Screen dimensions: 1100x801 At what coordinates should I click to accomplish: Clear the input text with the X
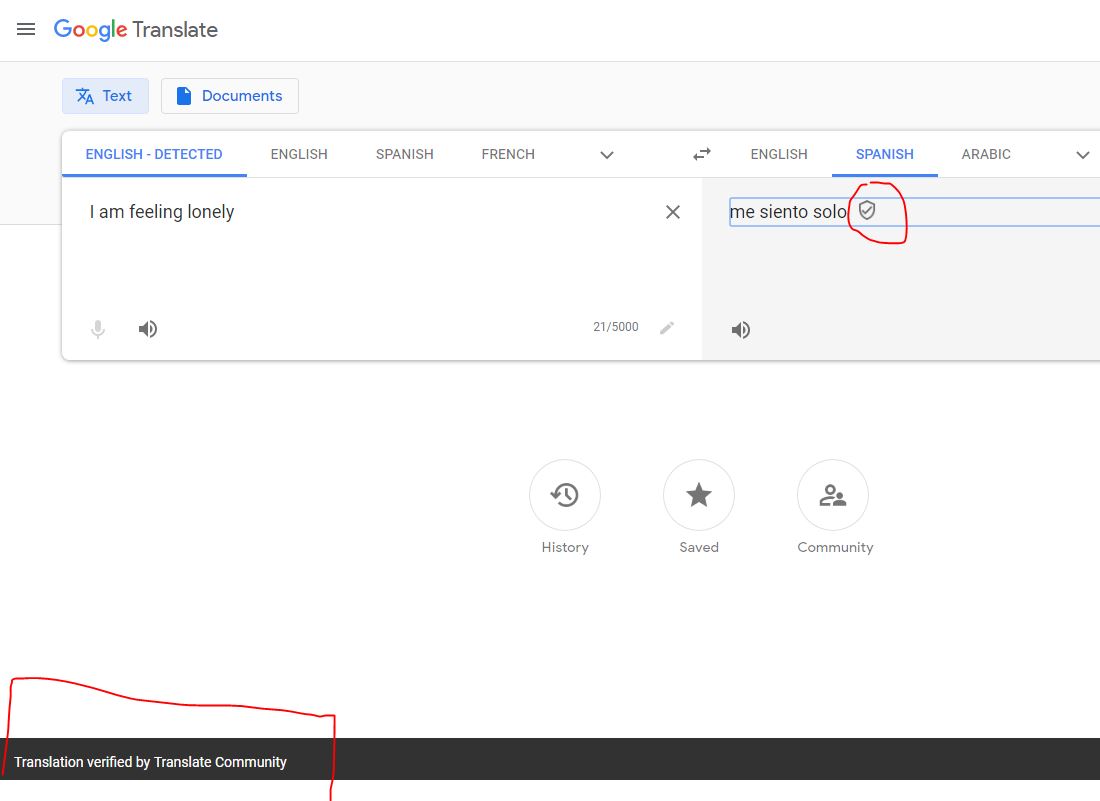672,211
